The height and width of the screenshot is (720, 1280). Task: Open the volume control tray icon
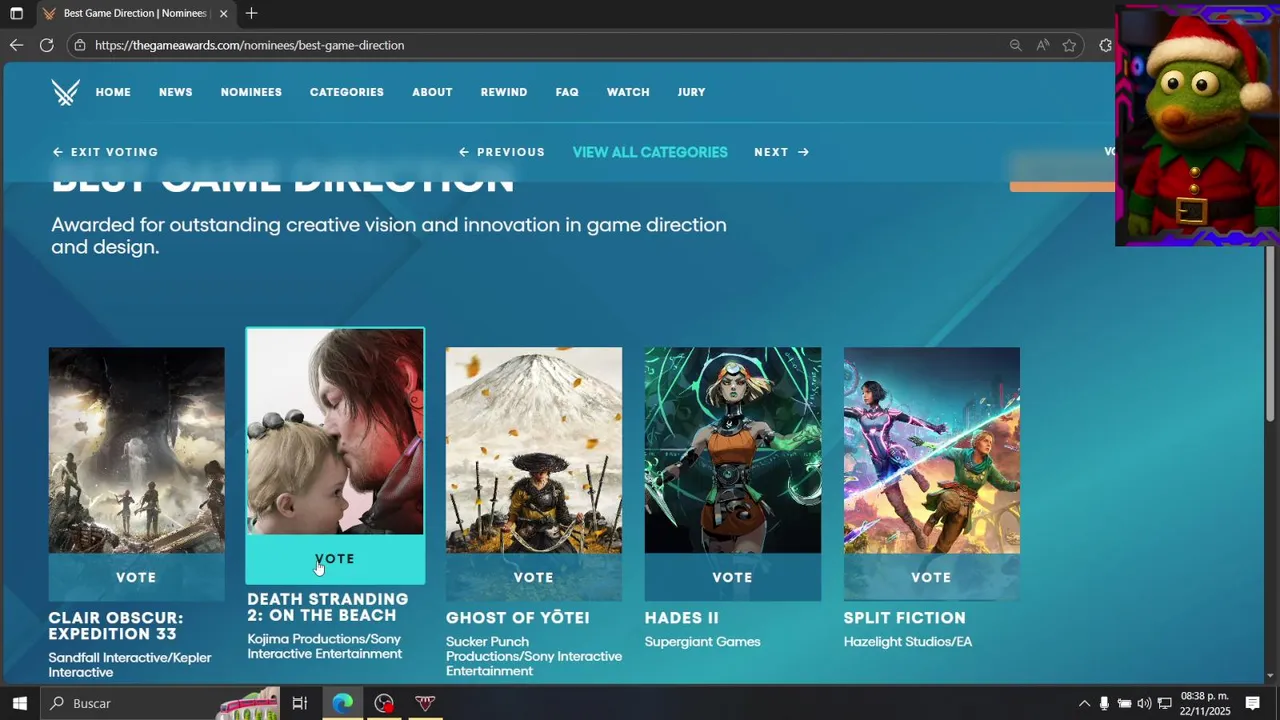(1144, 703)
